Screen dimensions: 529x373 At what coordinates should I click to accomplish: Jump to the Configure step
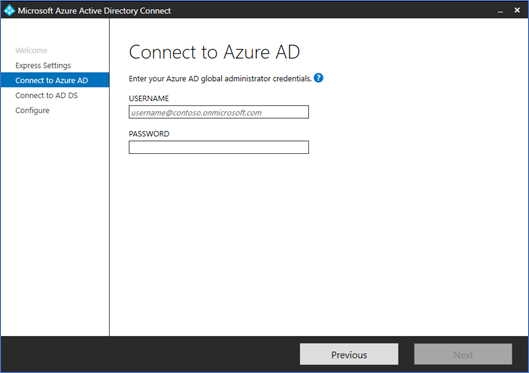pyautogui.click(x=32, y=111)
